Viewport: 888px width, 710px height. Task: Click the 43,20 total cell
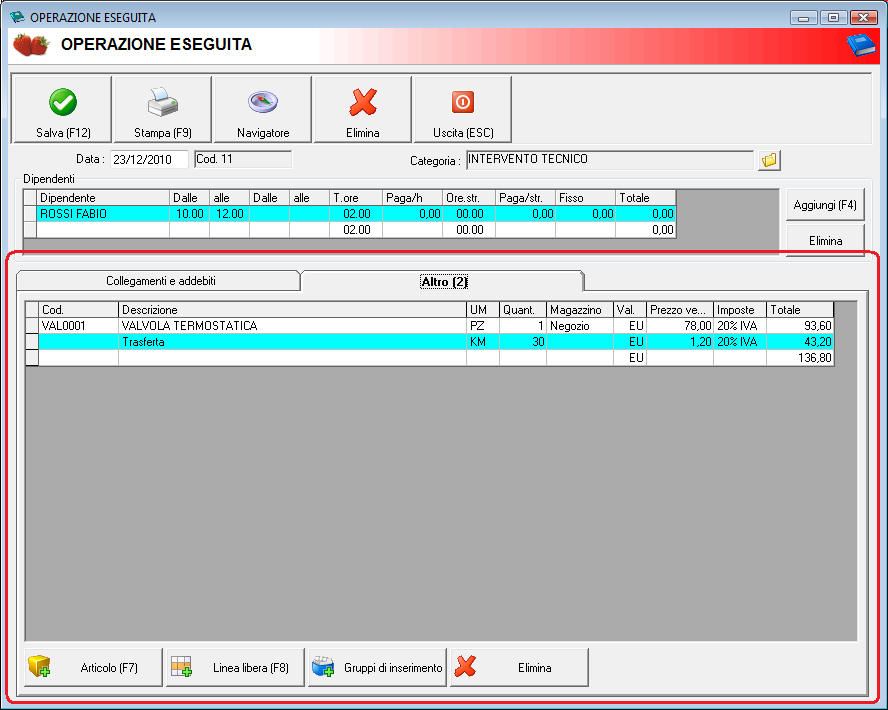[800, 341]
